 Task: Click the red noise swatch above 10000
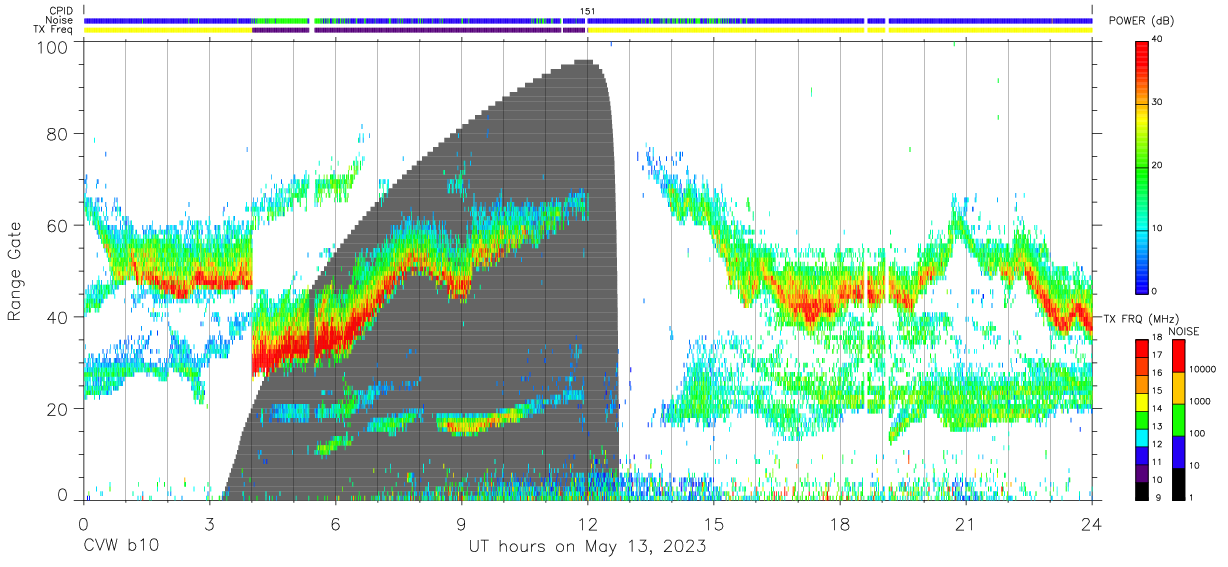[x=1178, y=355]
